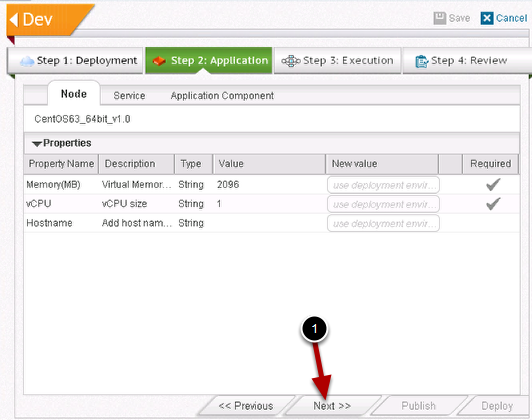532x420 pixels.
Task: Open the Application Component tab
Action: pyautogui.click(x=222, y=96)
